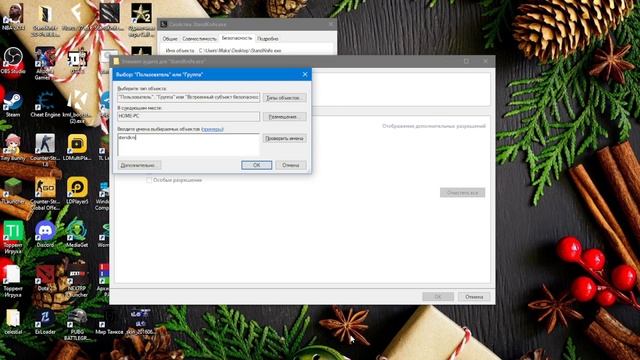Launch PUBG BATTLEGROUNDS from the desktop
Viewport: 640px width, 360px height.
tap(77, 325)
